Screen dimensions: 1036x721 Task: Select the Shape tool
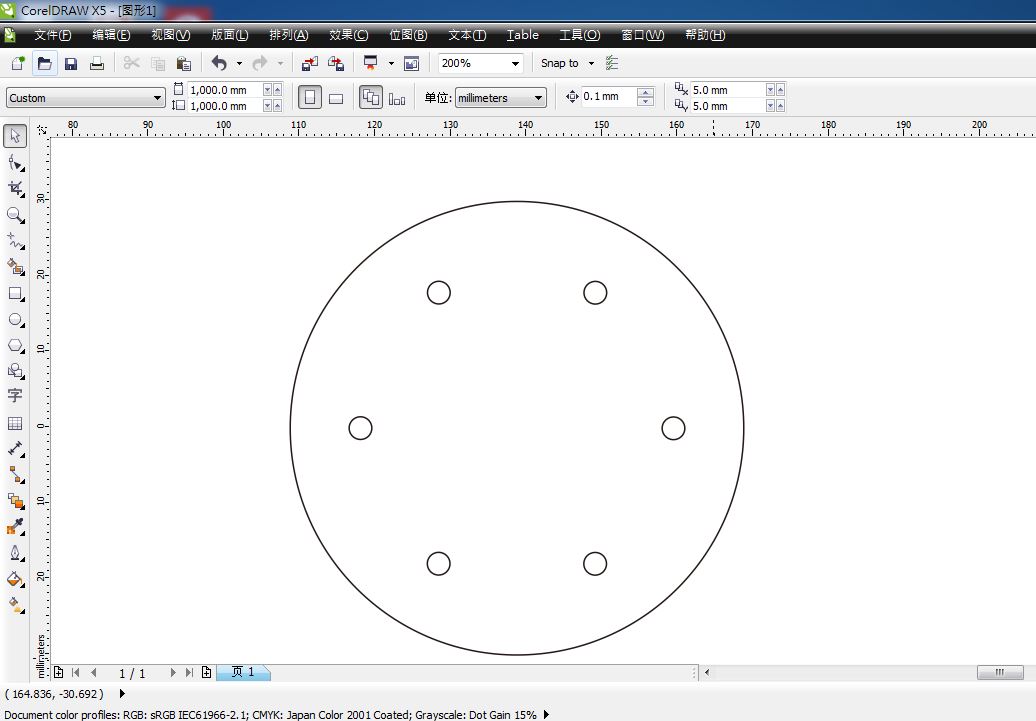tap(15, 161)
